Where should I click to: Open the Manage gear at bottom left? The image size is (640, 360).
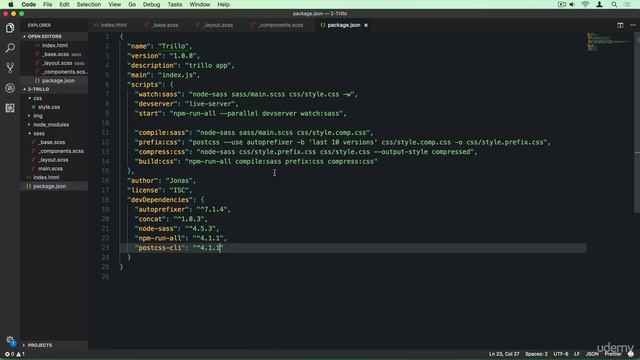[x=10, y=341]
